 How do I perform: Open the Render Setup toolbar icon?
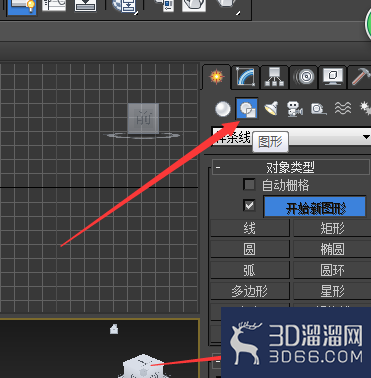coord(165,6)
